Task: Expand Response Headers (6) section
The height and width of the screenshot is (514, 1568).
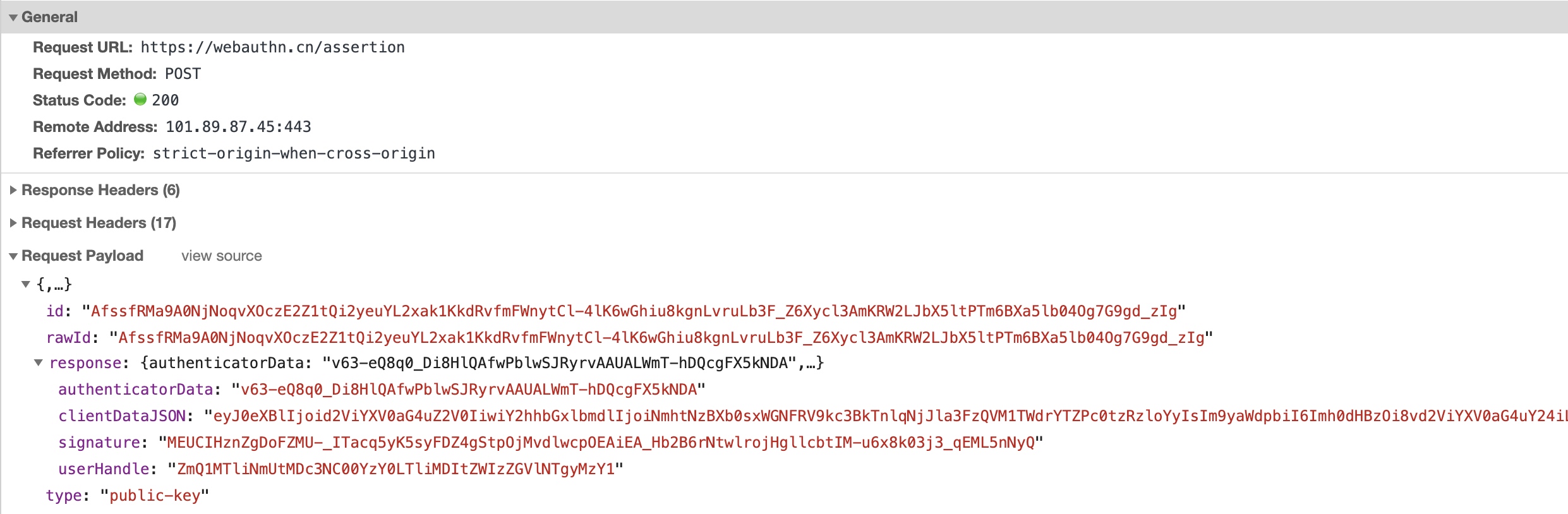Action: click(x=13, y=190)
